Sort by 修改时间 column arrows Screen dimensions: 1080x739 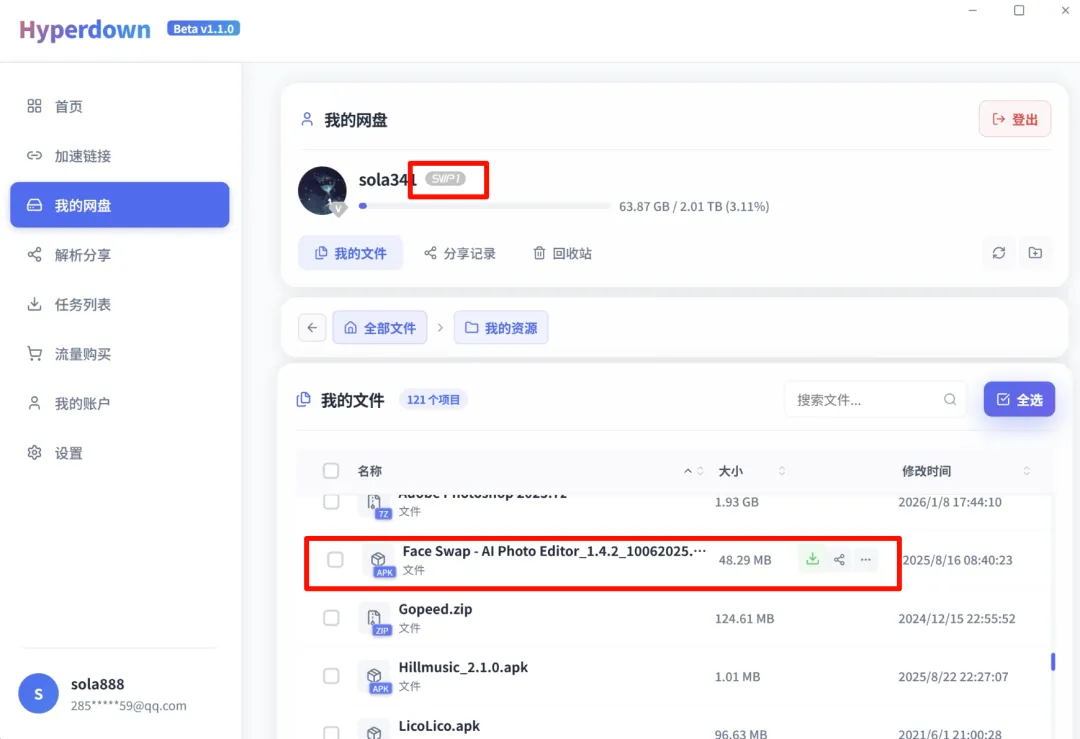pos(1026,471)
